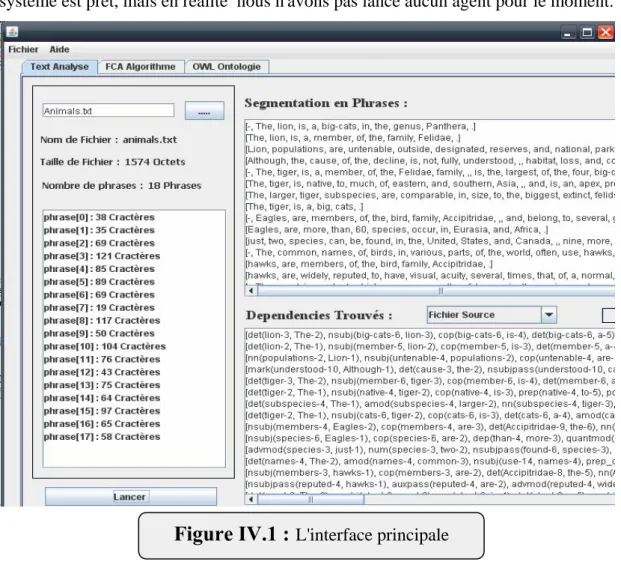Select phrase[3] : 121 Cractères row

click(x=135, y=256)
